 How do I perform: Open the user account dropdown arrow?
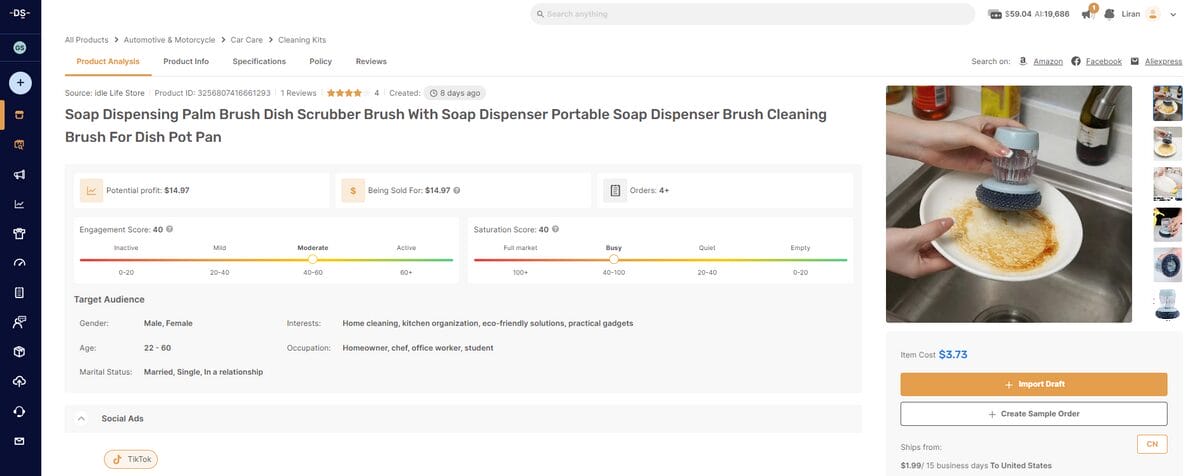[x=1174, y=14]
